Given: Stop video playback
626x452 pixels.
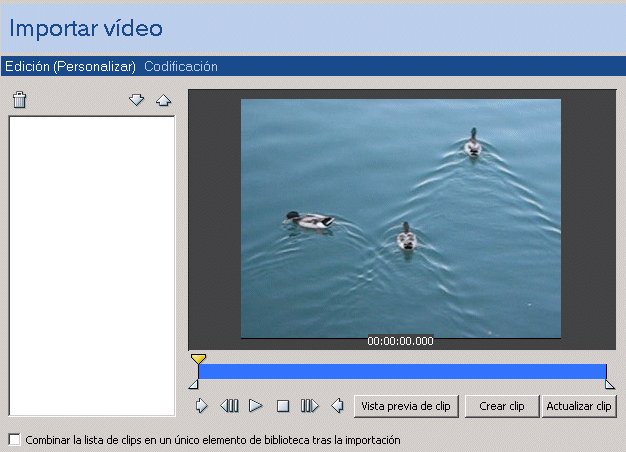Looking at the screenshot, I should click(283, 406).
